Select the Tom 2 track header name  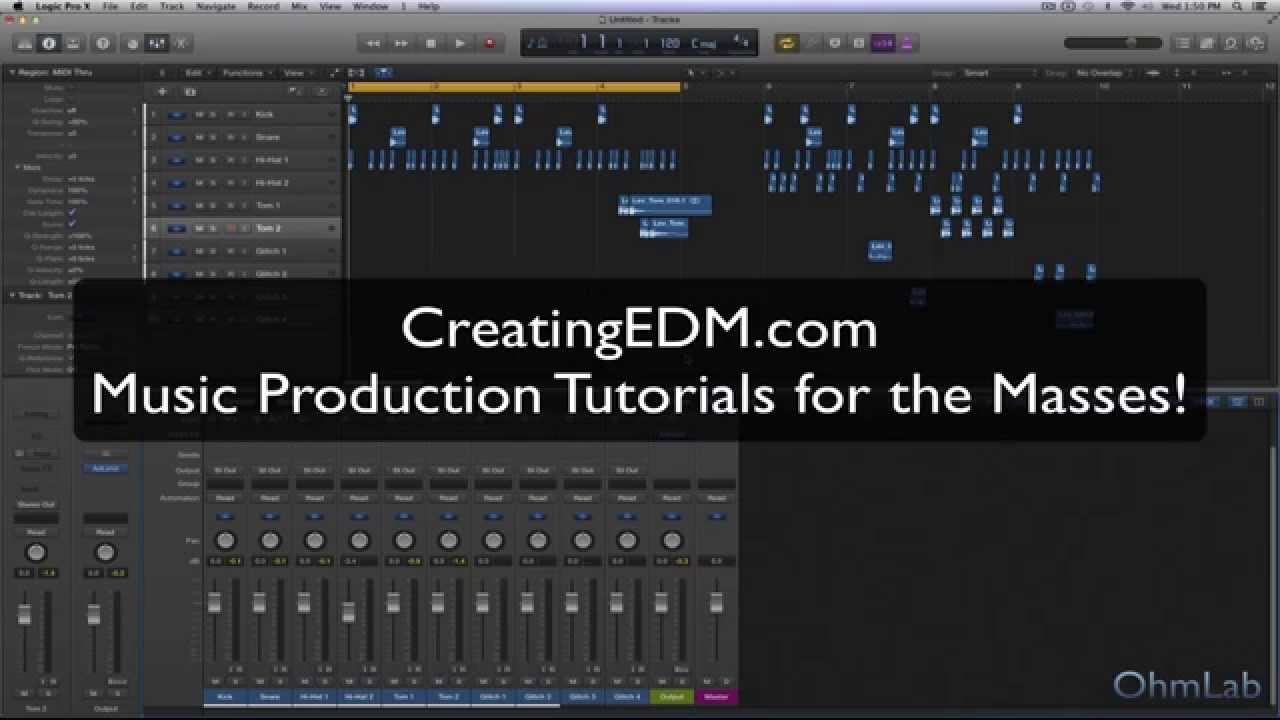click(268, 228)
